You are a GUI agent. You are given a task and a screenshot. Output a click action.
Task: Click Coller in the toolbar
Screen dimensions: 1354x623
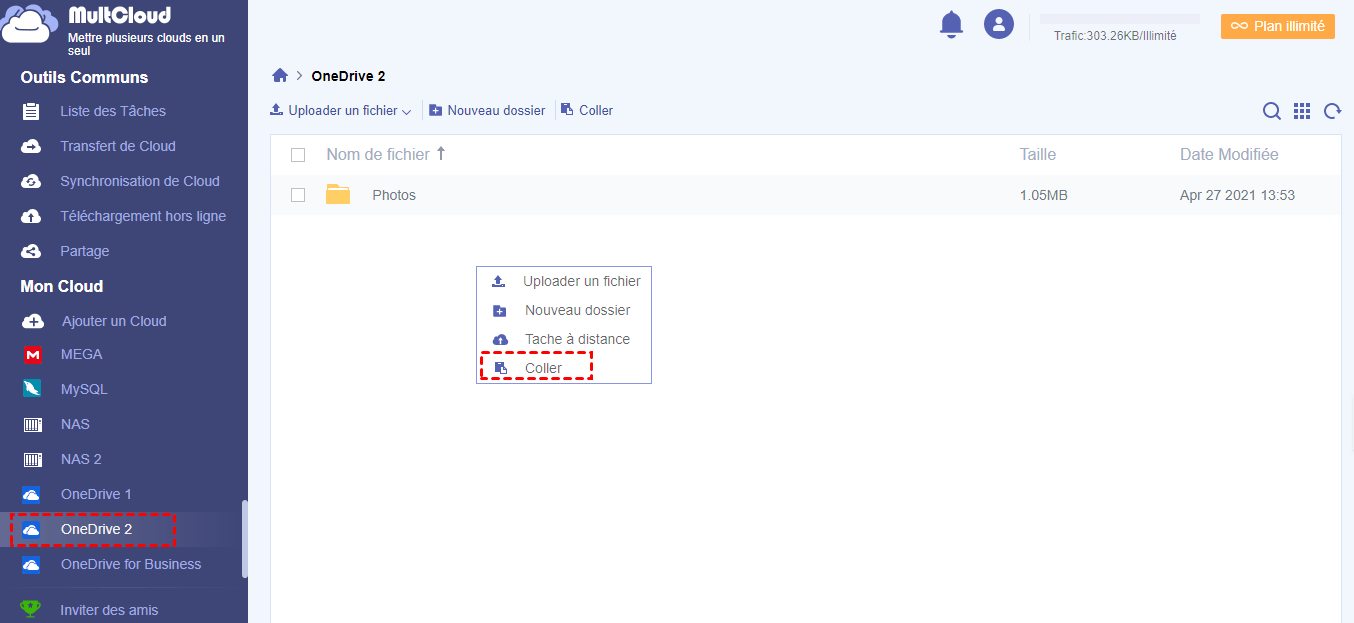(587, 111)
